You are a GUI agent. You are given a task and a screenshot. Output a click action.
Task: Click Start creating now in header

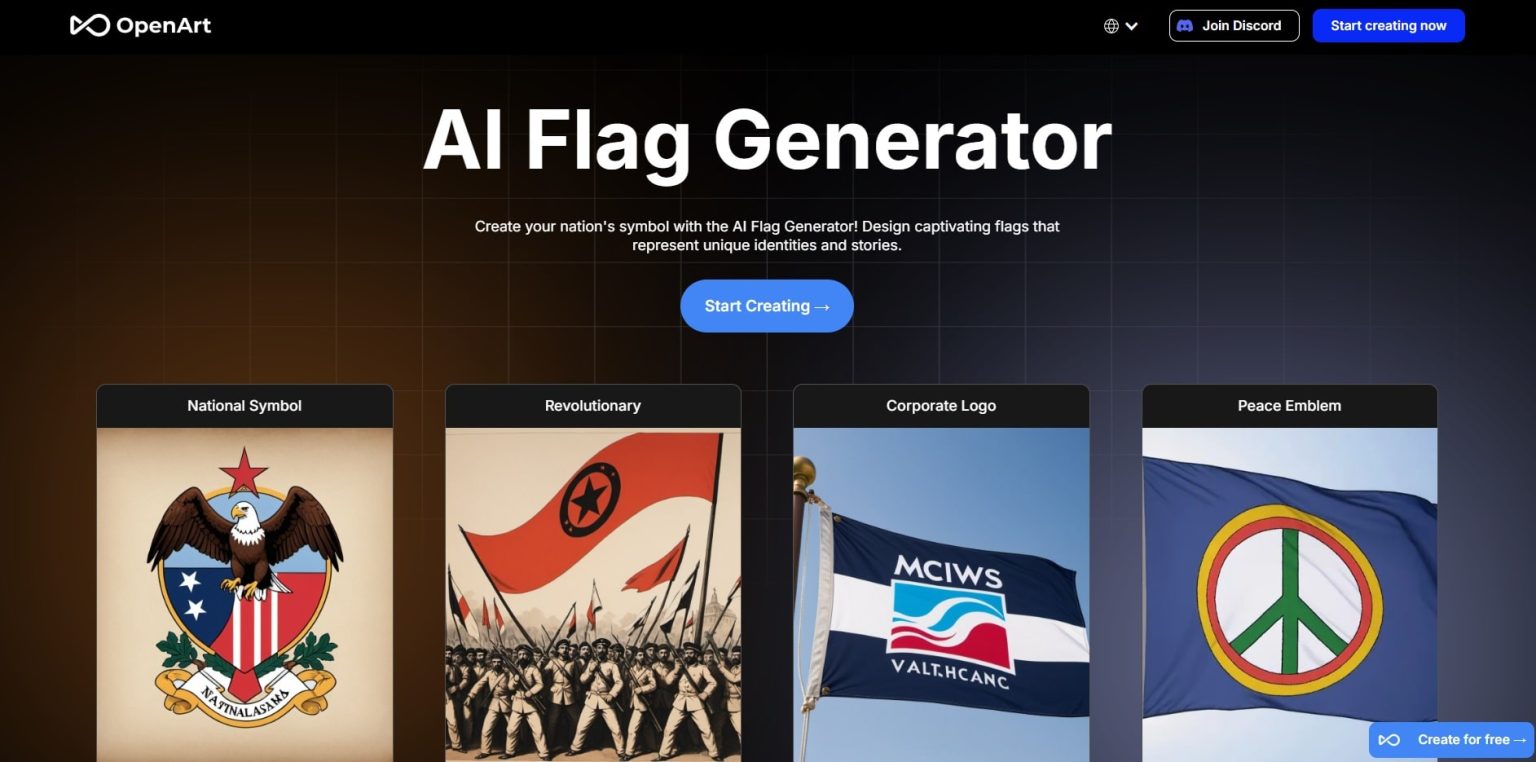click(1388, 26)
